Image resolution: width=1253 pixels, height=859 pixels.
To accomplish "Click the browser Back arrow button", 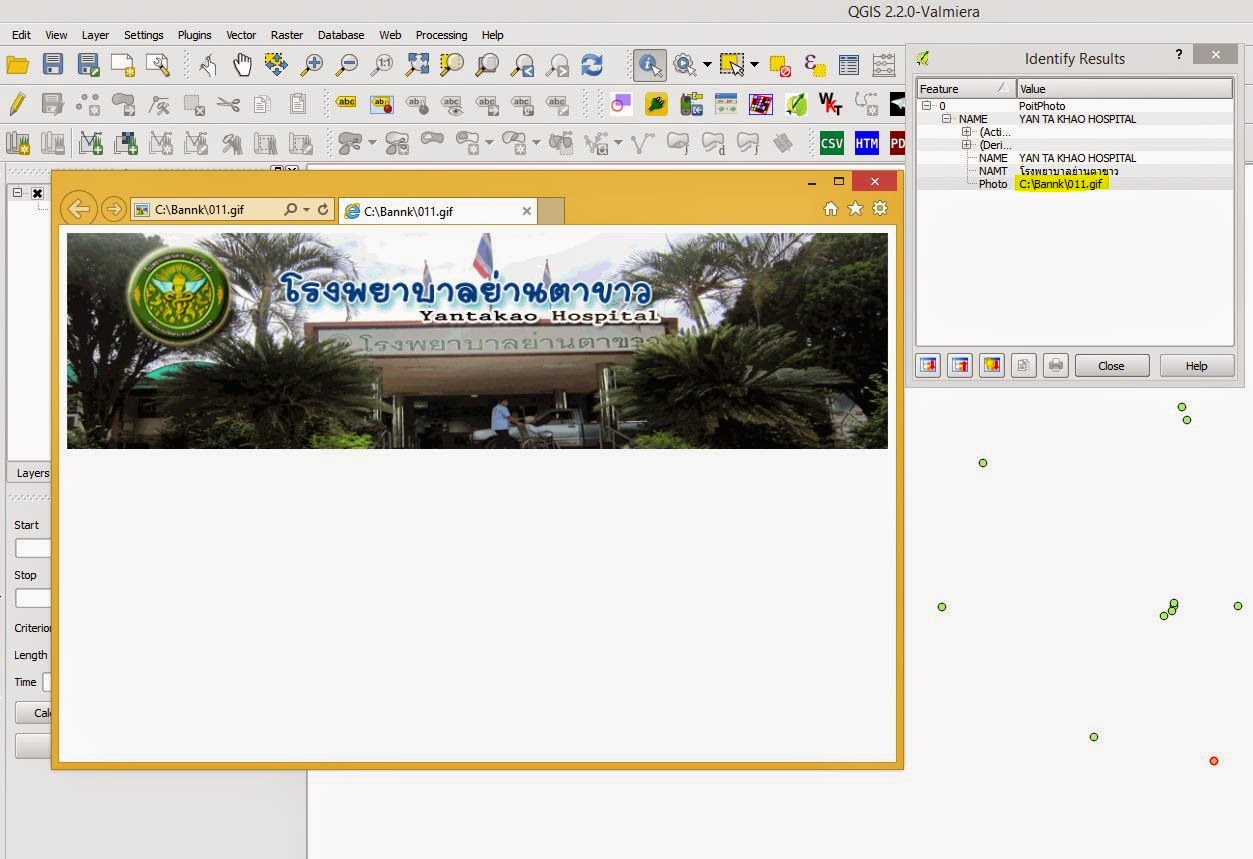I will point(79,209).
